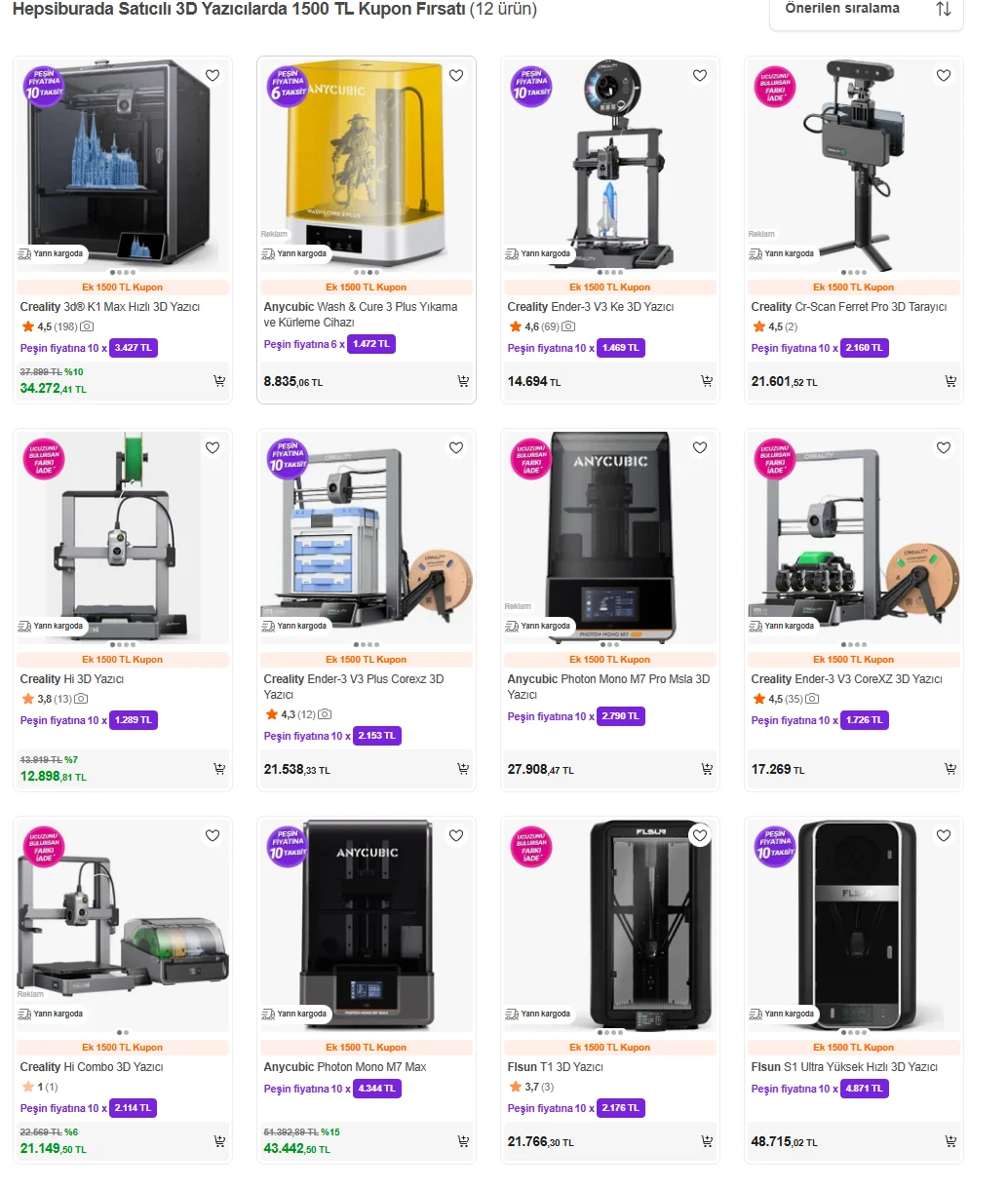Click the photo review camera icon on Ender-3 V3 Ke

click(x=569, y=326)
